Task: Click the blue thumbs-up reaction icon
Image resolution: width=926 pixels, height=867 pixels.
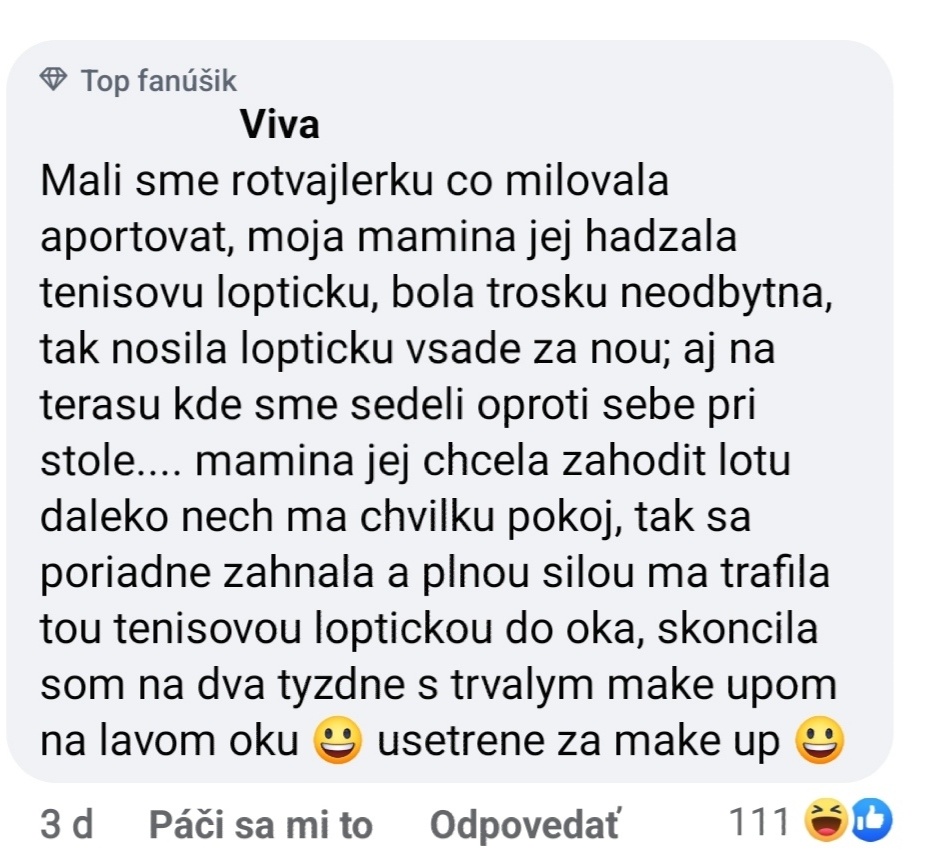Action: [x=869, y=823]
